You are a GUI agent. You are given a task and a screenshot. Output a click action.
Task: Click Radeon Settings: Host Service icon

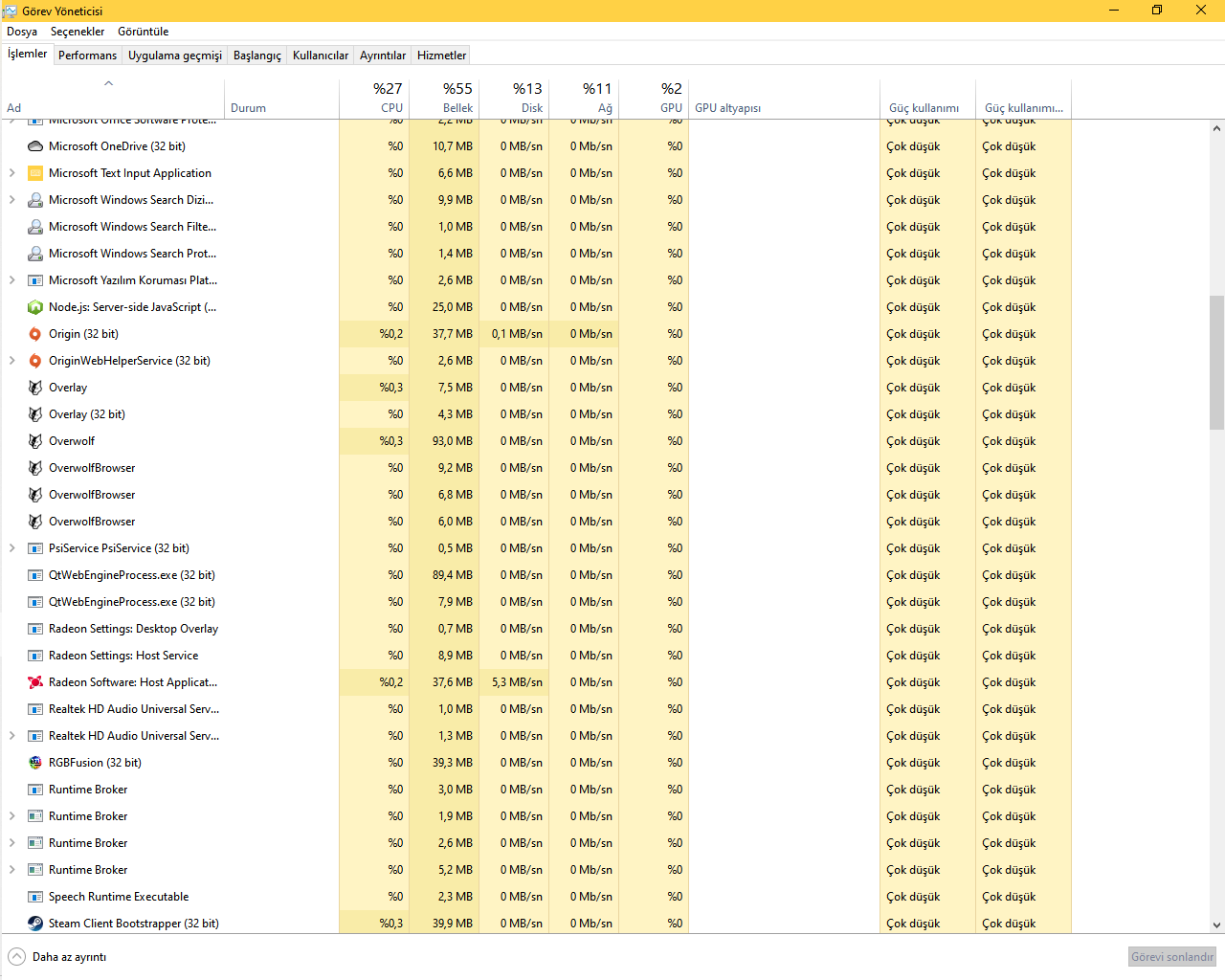tap(35, 656)
